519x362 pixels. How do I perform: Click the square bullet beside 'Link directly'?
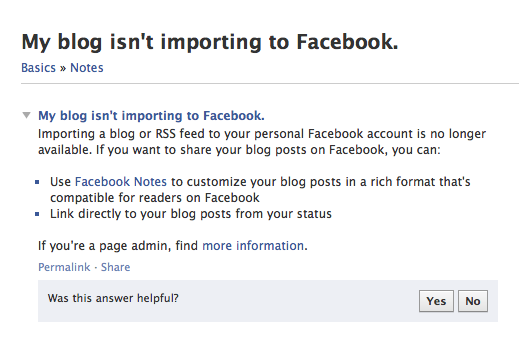coord(37,214)
